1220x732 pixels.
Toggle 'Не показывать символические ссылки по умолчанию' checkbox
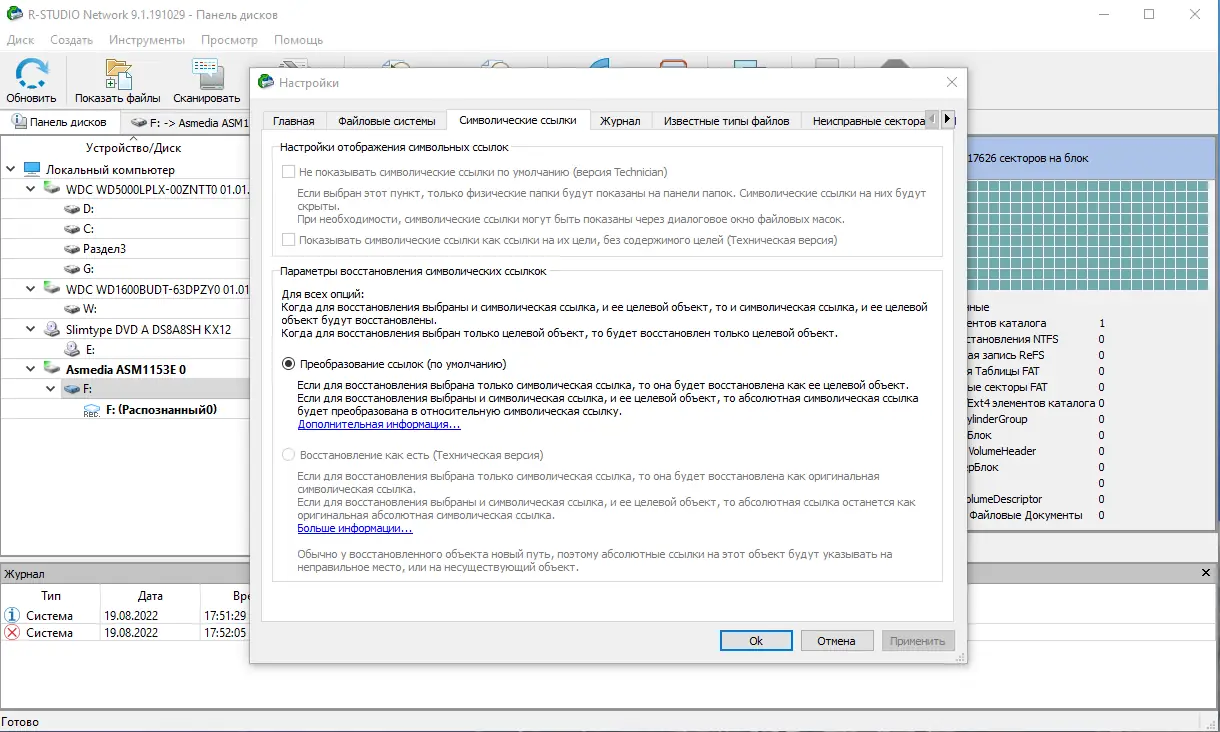pos(289,172)
